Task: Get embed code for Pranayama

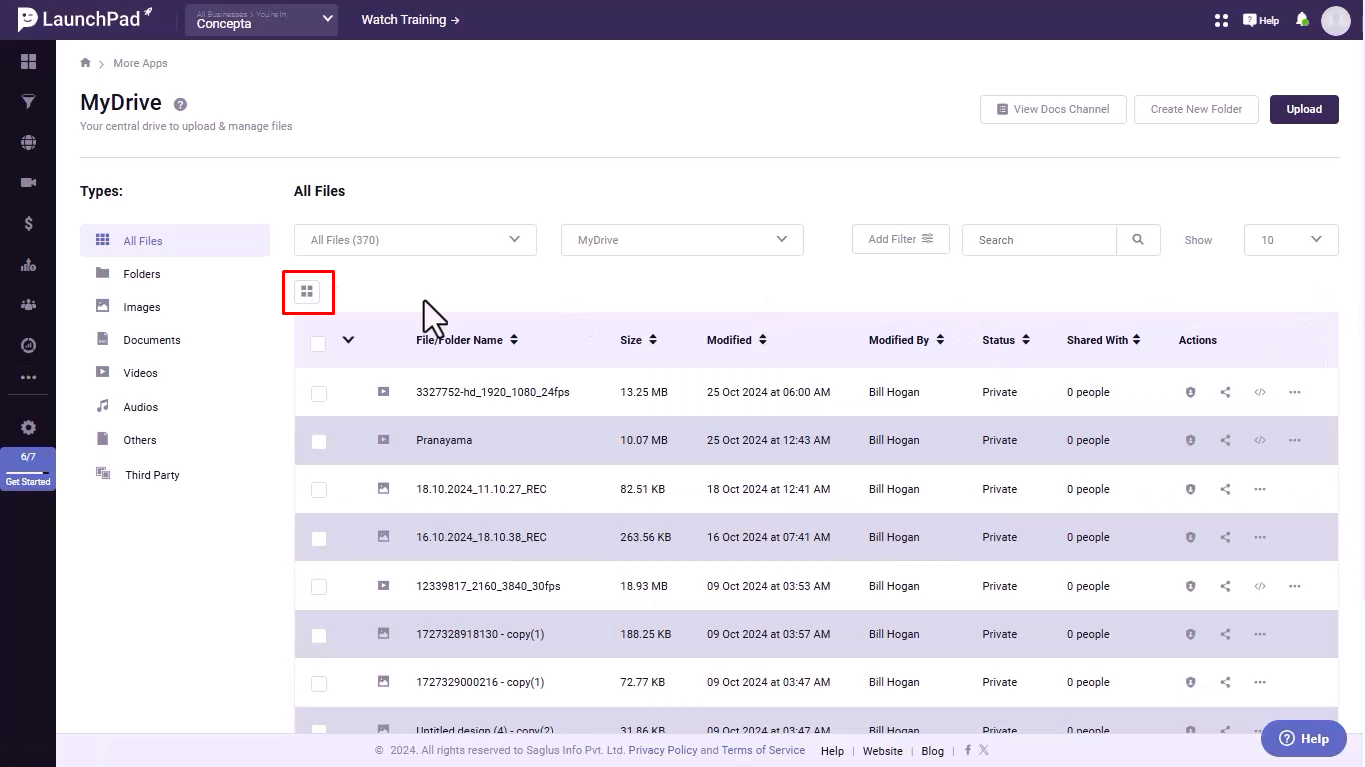Action: 1260,440
